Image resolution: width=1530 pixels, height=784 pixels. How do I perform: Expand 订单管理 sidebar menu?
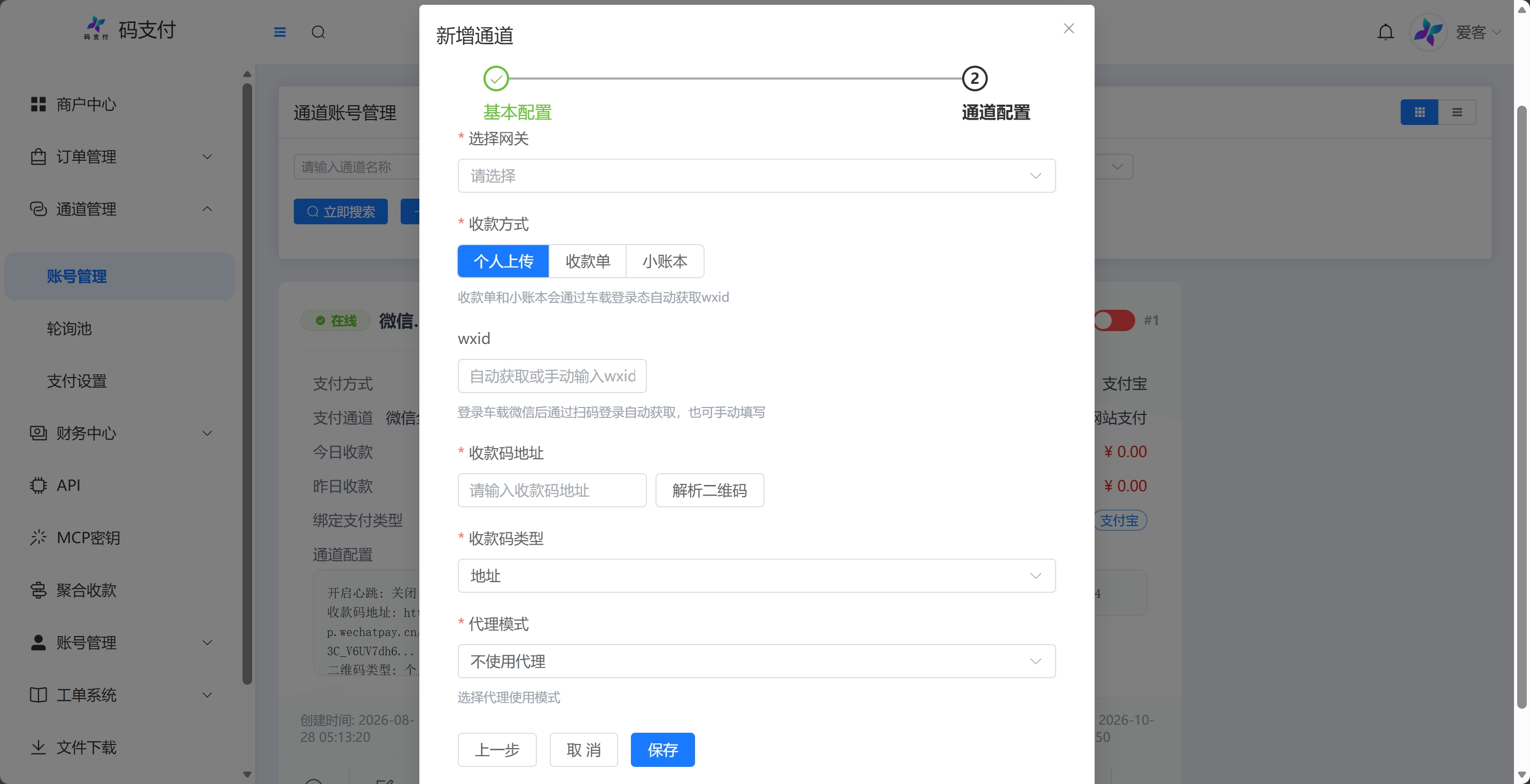pyautogui.click(x=120, y=157)
